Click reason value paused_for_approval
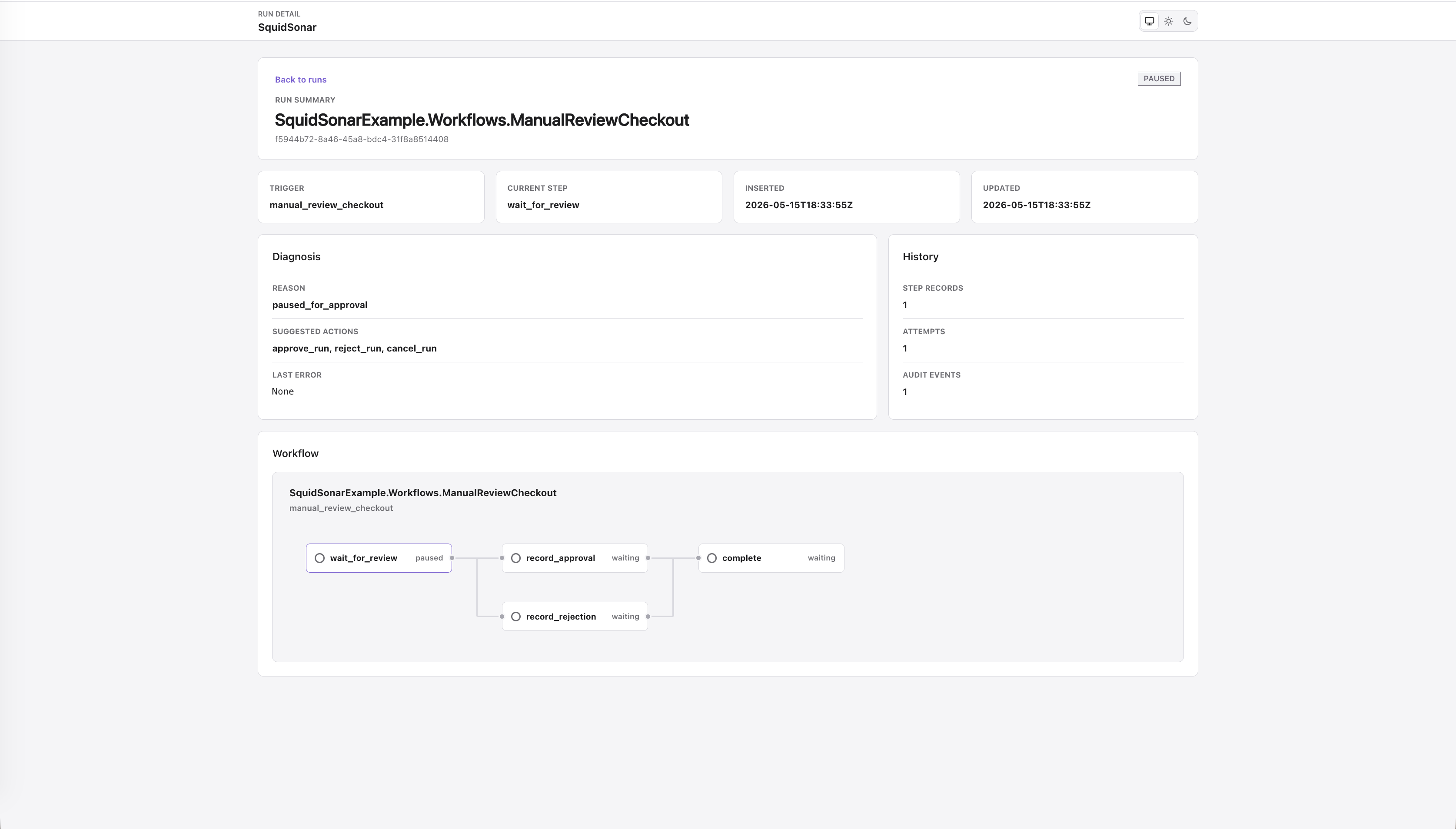 (x=319, y=305)
